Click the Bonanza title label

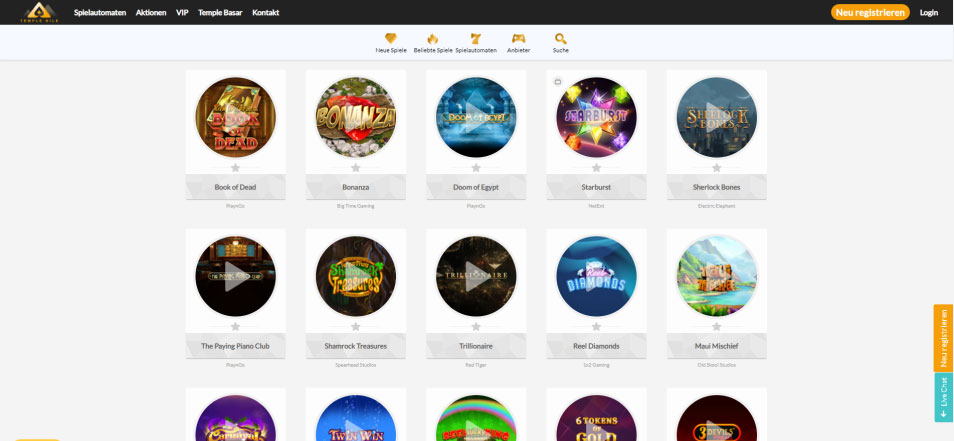356,187
